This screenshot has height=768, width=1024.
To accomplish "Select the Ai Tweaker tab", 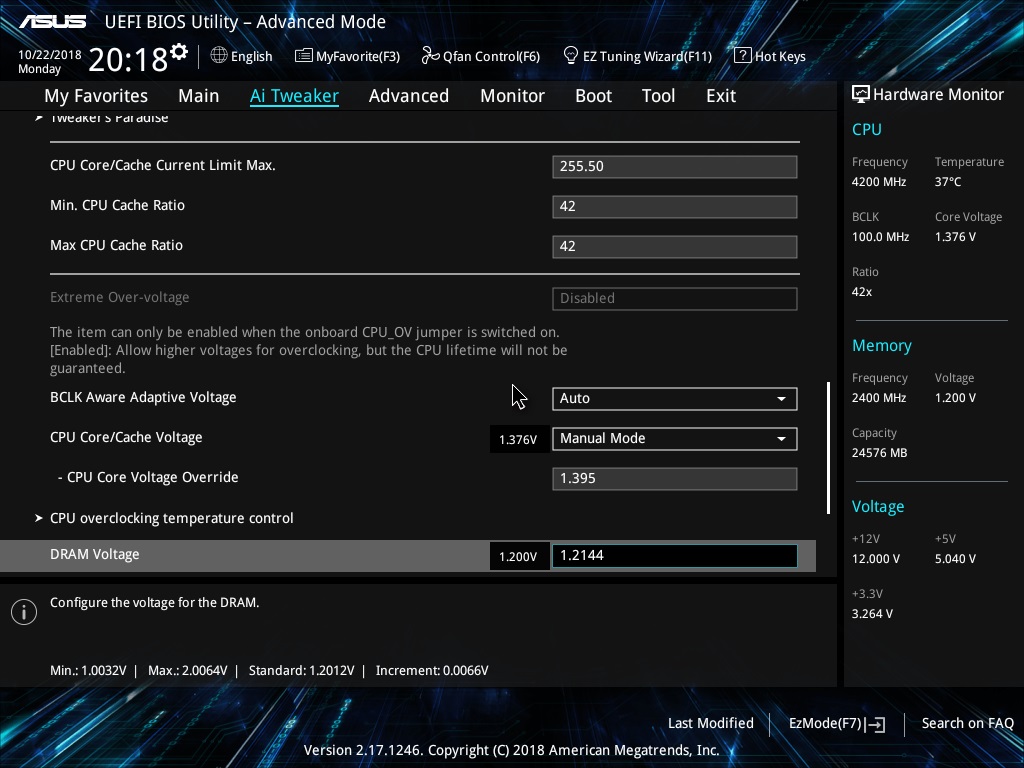I will click(x=295, y=95).
